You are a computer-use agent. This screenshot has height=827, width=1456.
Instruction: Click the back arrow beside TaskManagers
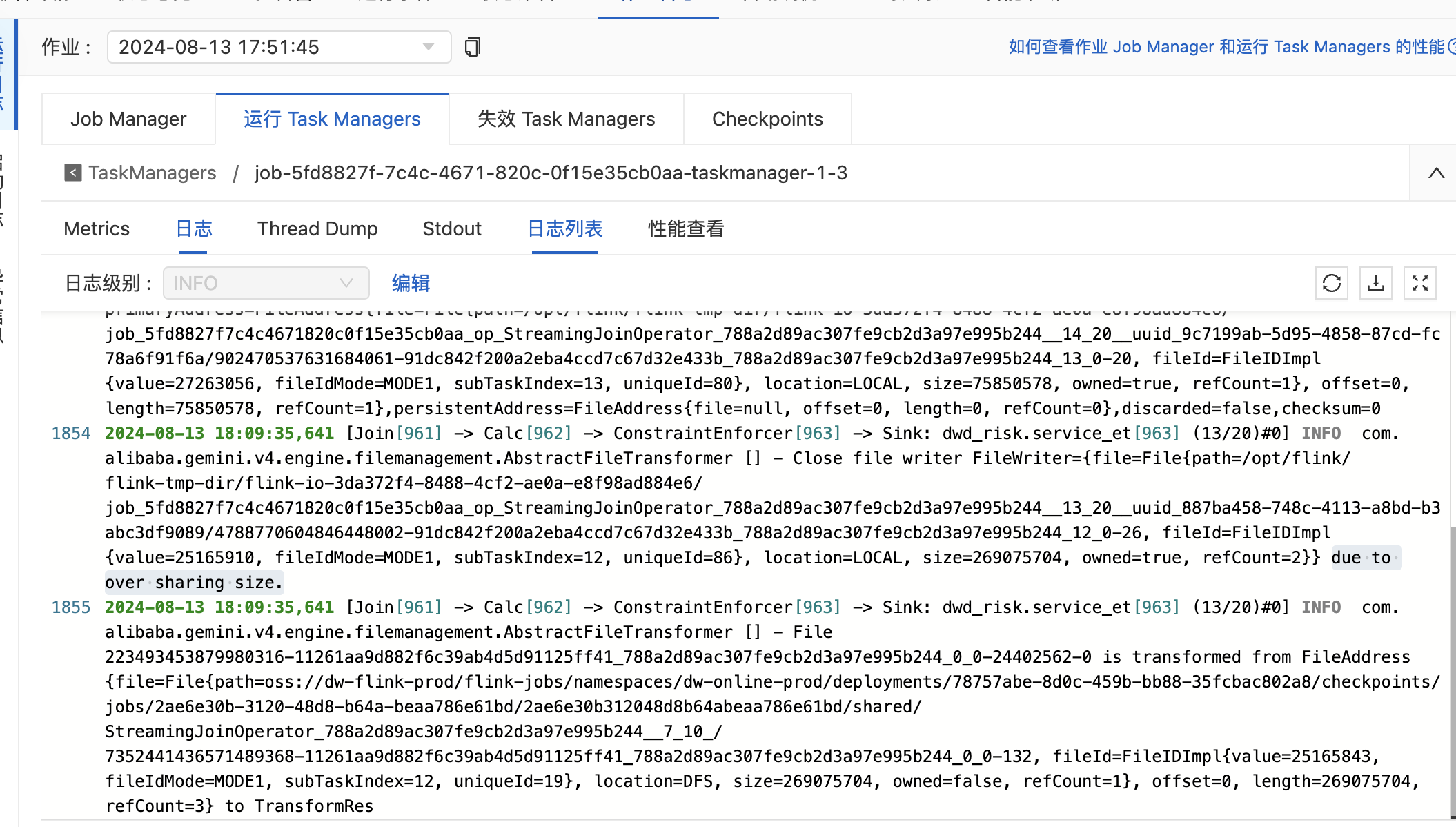point(72,173)
